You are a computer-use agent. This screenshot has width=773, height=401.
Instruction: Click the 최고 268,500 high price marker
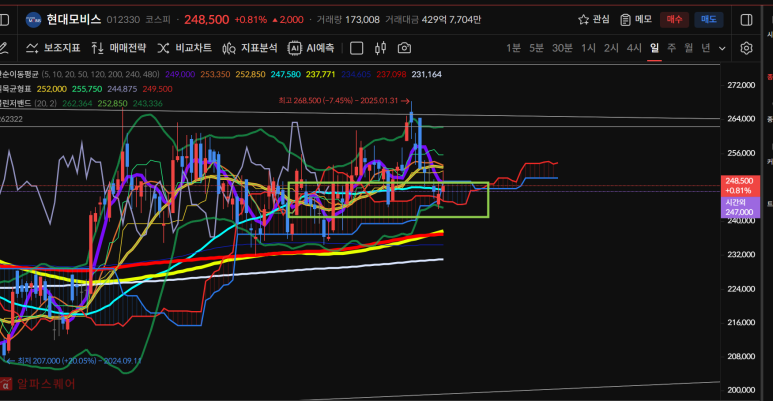[344, 101]
